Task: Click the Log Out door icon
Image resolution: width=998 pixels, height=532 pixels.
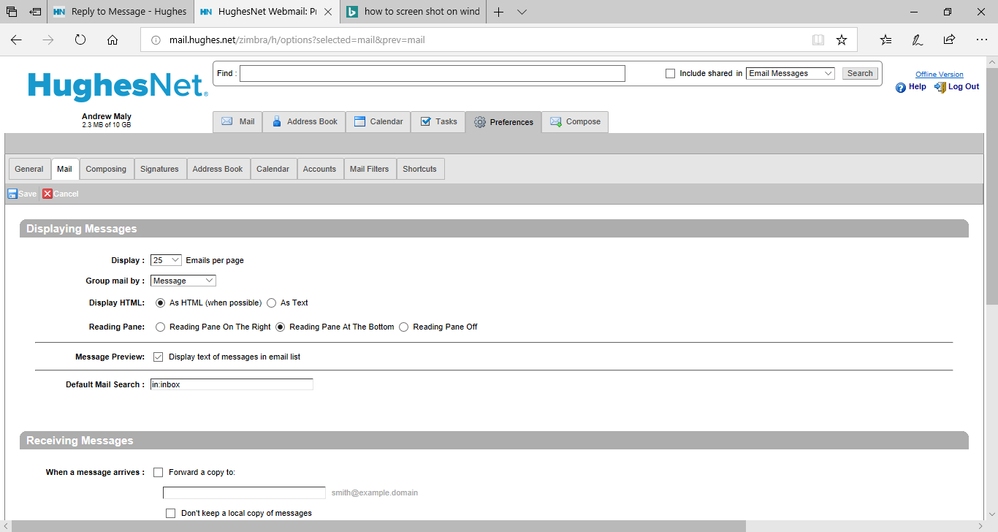Action: pos(939,88)
